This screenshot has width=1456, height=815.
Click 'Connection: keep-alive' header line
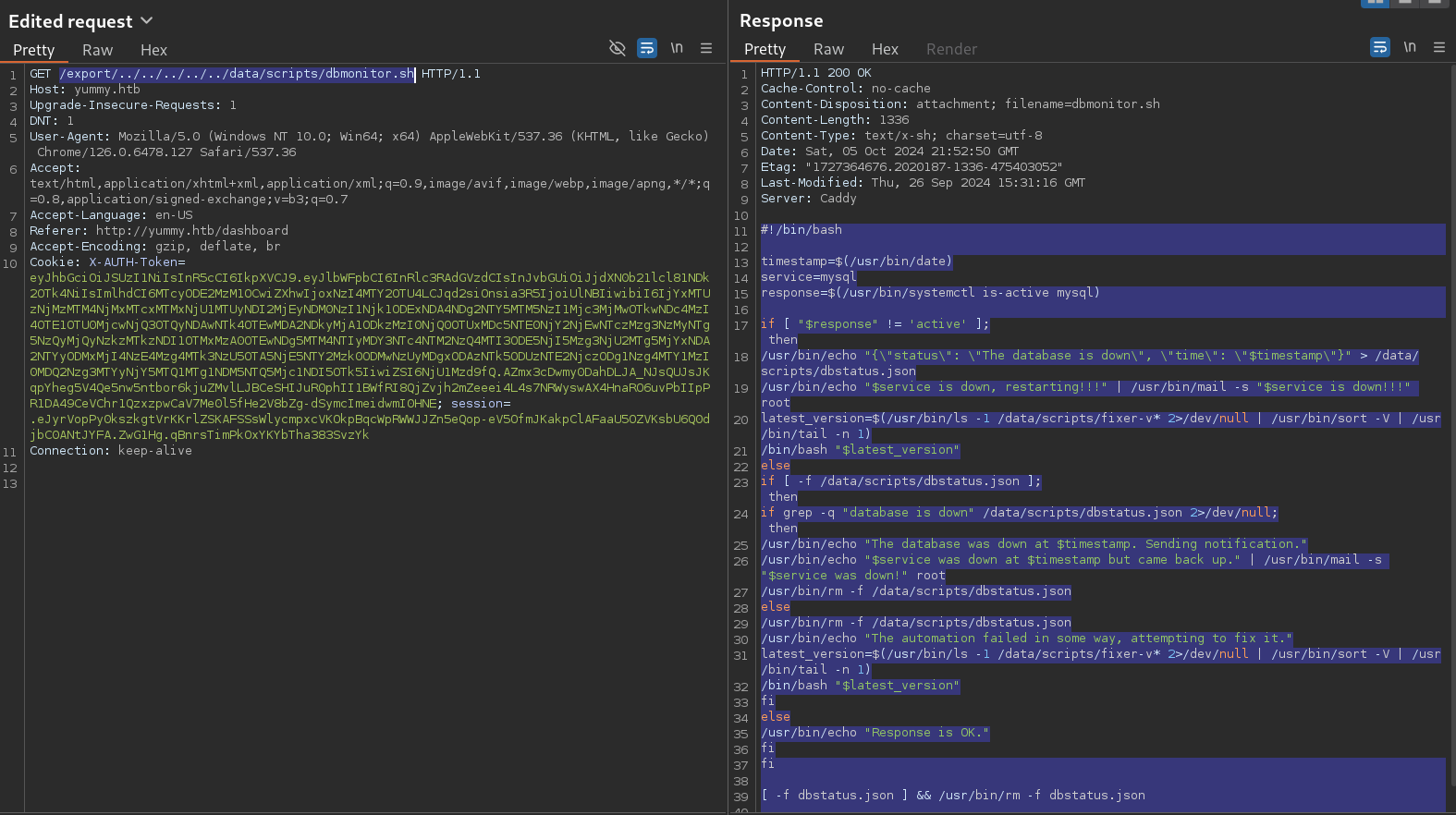(111, 451)
